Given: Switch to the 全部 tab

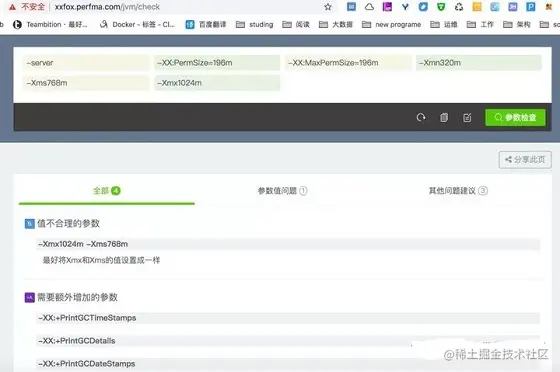Looking at the screenshot, I should tap(106, 191).
